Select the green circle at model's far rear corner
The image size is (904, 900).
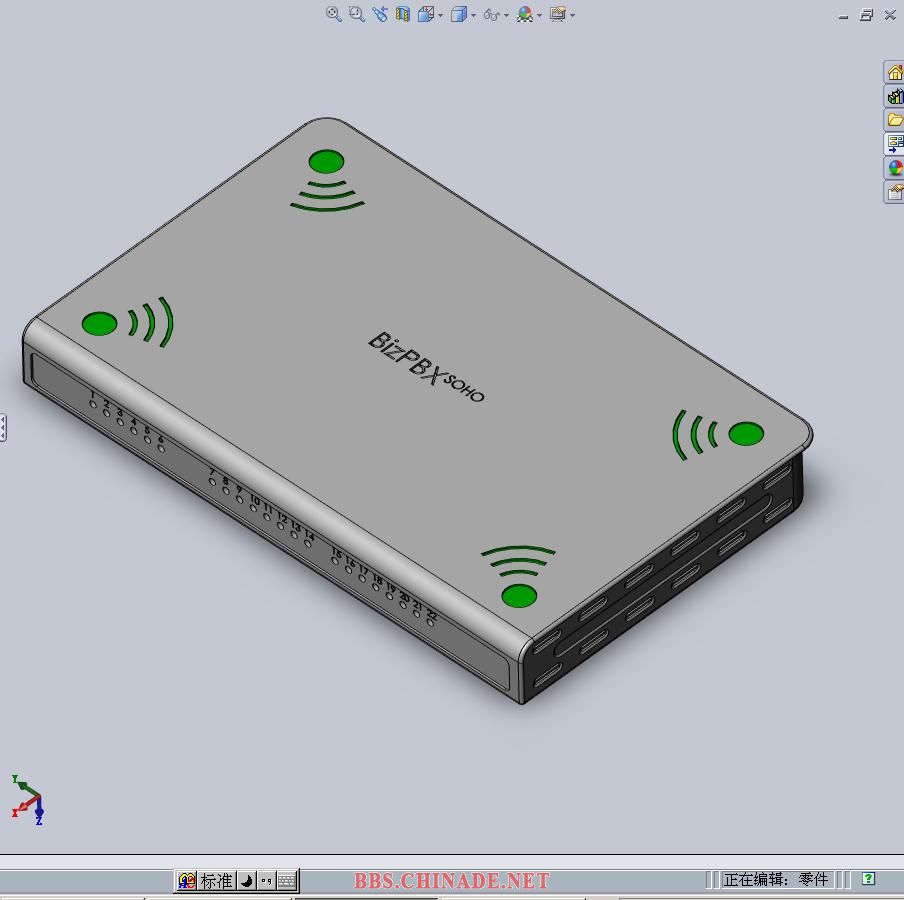[326, 161]
